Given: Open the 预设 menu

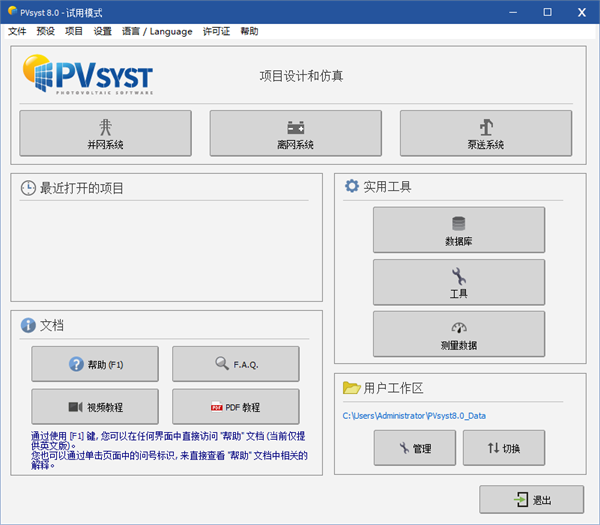Looking at the screenshot, I should [x=46, y=31].
